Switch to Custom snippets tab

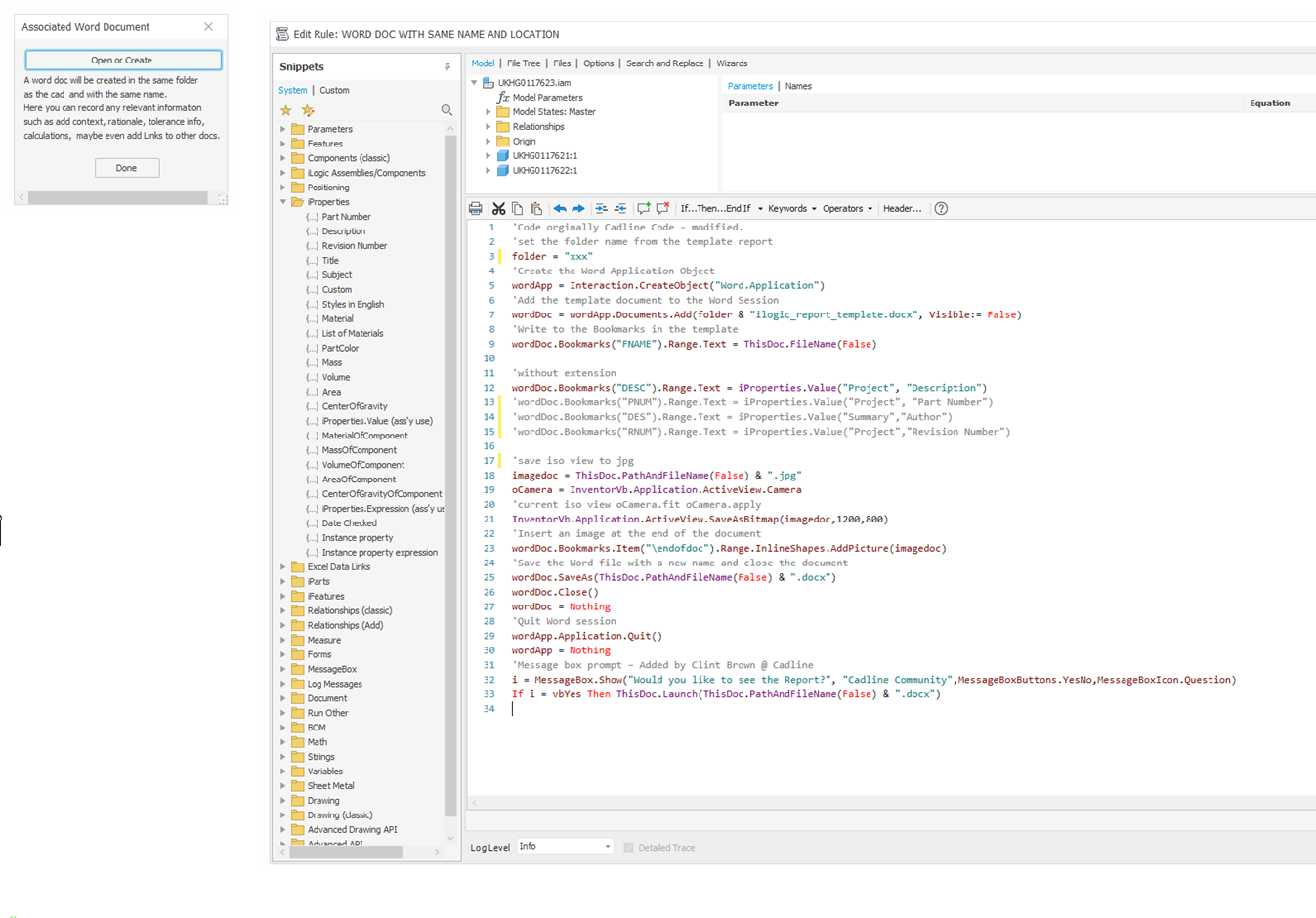coord(334,90)
